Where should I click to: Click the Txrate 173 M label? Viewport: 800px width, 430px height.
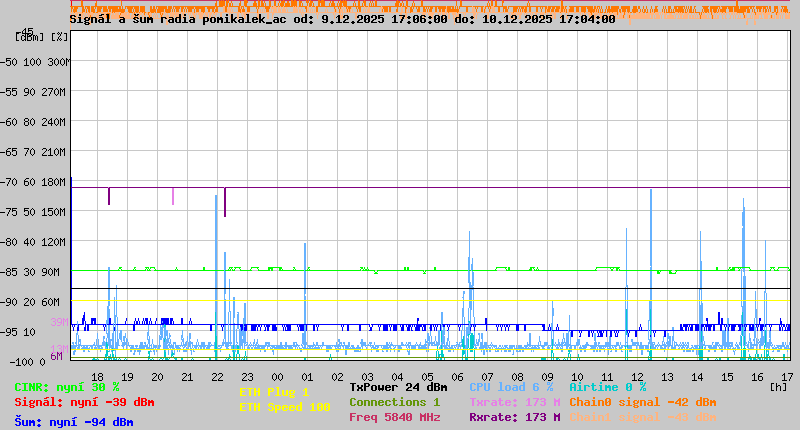point(514,402)
